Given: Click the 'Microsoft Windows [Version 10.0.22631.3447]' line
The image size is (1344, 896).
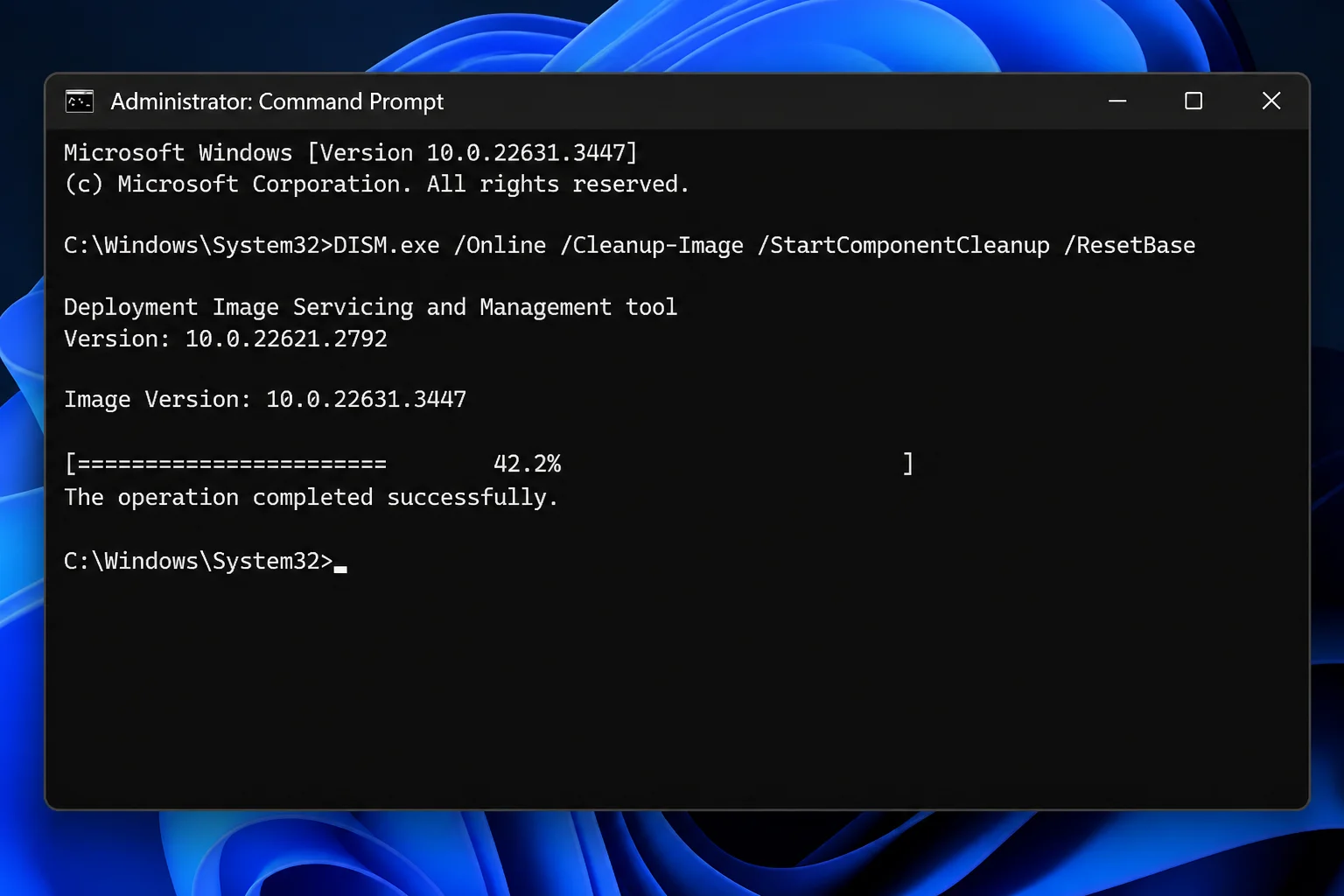Looking at the screenshot, I should (351, 153).
